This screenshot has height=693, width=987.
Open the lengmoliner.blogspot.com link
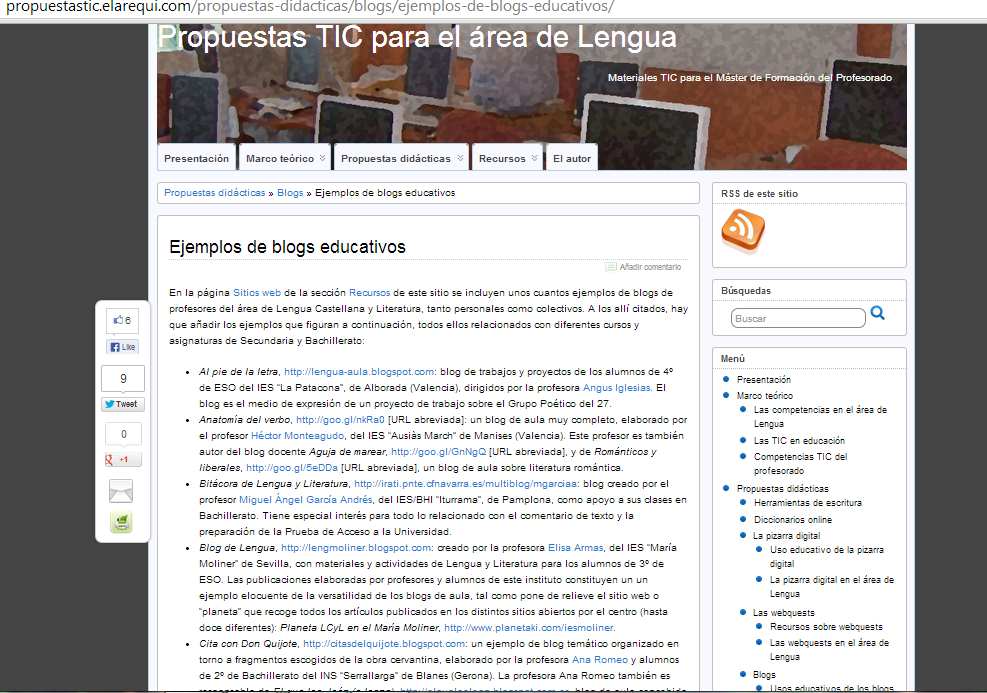click(x=356, y=548)
